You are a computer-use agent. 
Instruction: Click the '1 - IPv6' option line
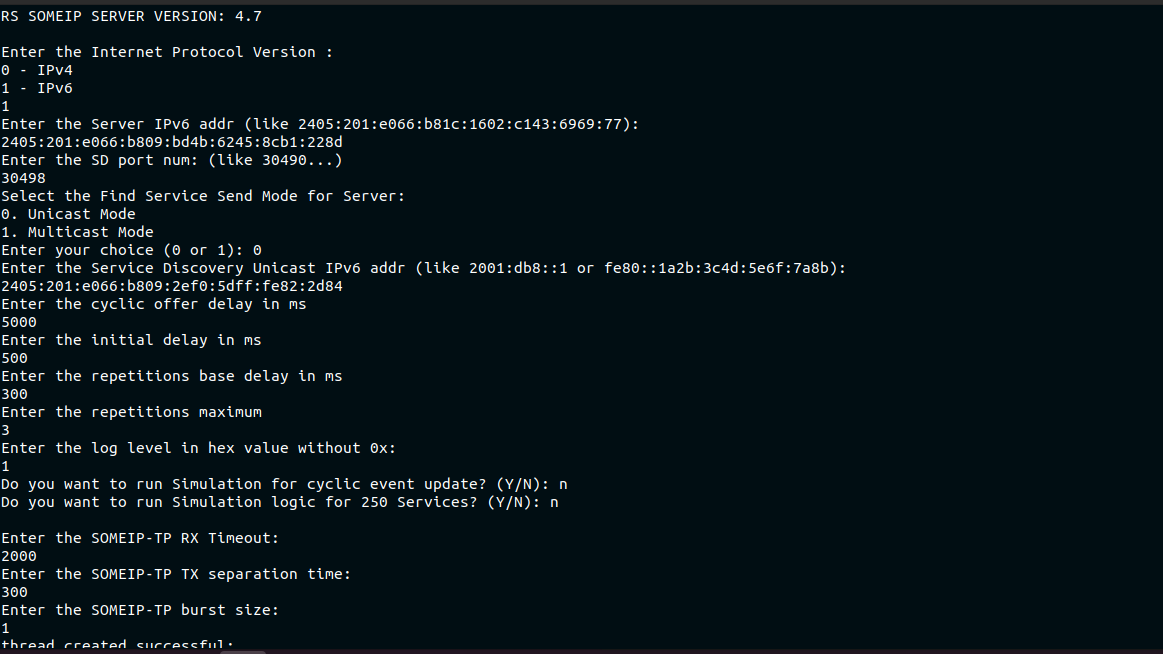(x=37, y=88)
